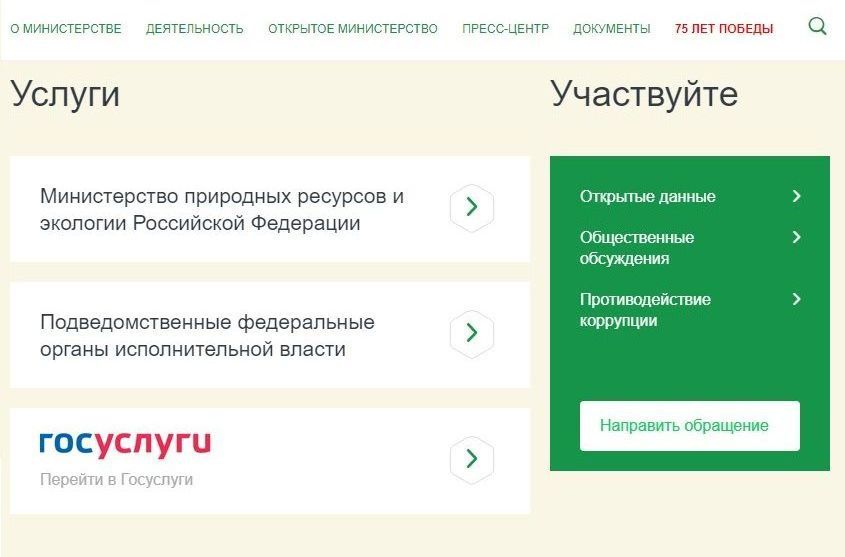The image size is (845, 557).
Task: Expand the Общественные обсуждения chevron
Action: (796, 237)
